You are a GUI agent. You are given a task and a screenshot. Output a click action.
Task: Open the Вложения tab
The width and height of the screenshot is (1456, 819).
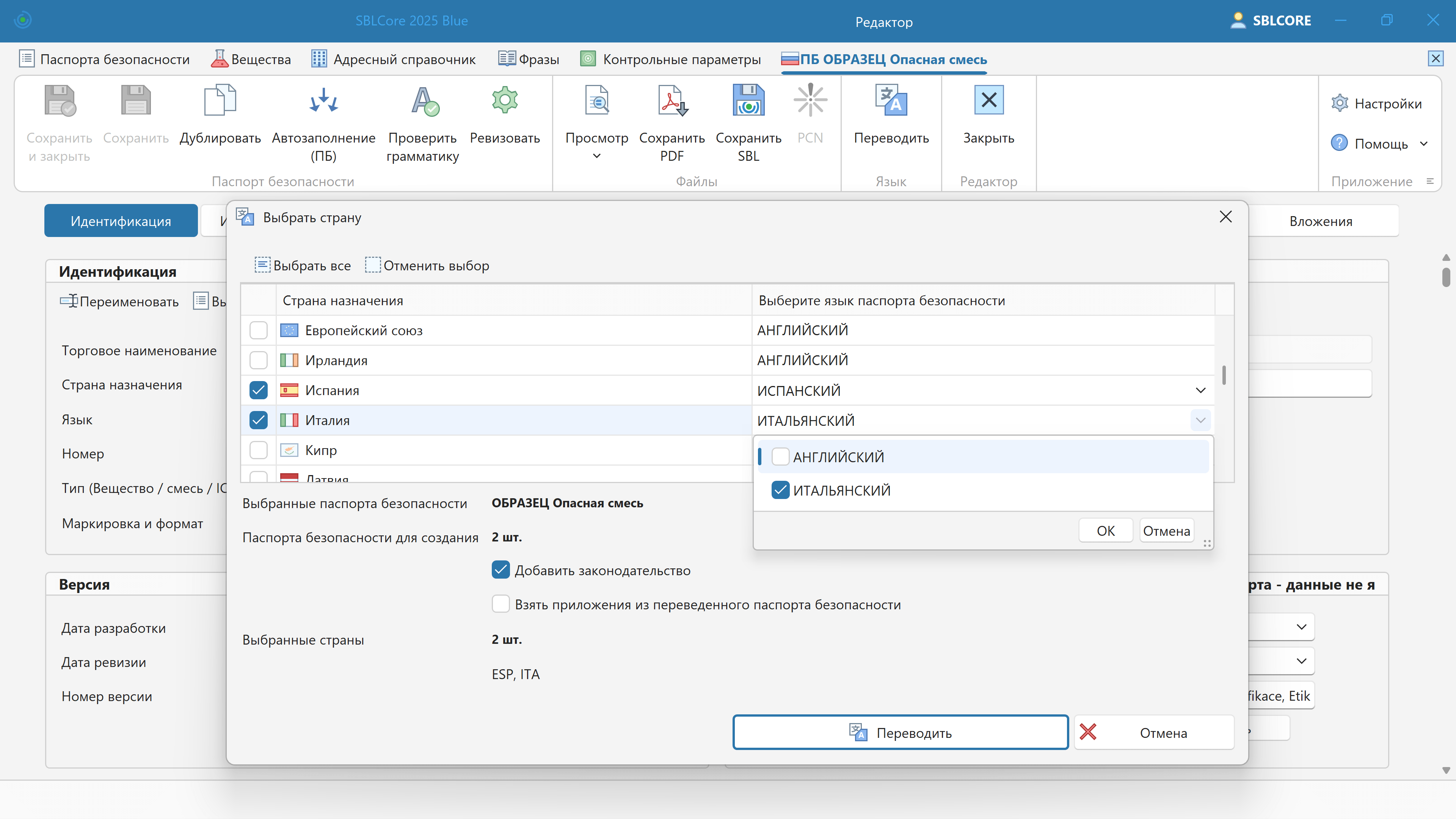tap(1320, 221)
